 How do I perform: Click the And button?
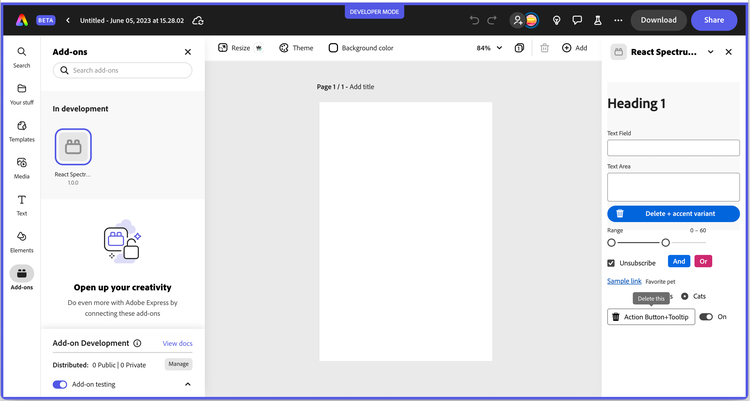point(679,261)
